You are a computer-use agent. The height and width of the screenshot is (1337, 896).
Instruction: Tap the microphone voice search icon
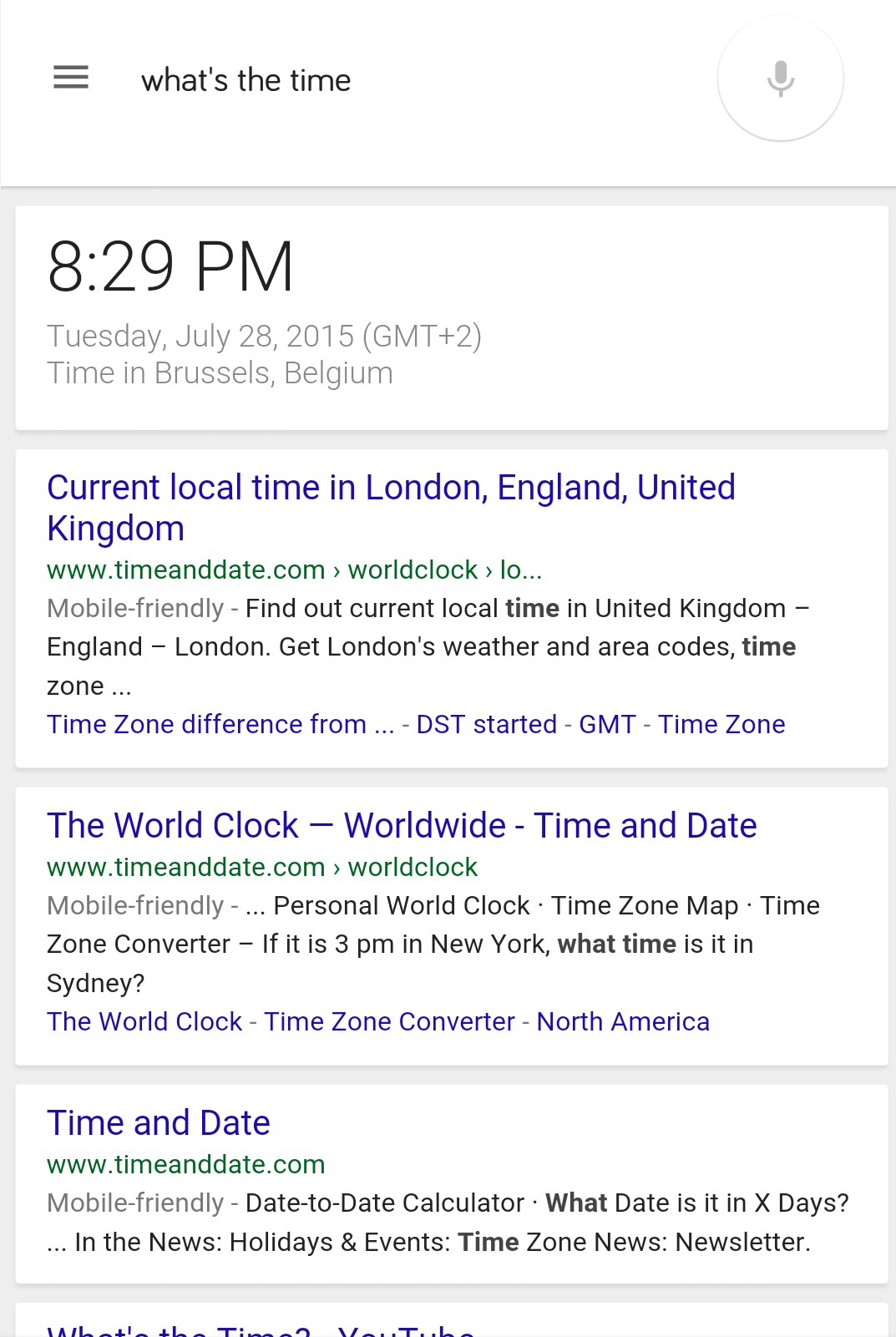781,78
